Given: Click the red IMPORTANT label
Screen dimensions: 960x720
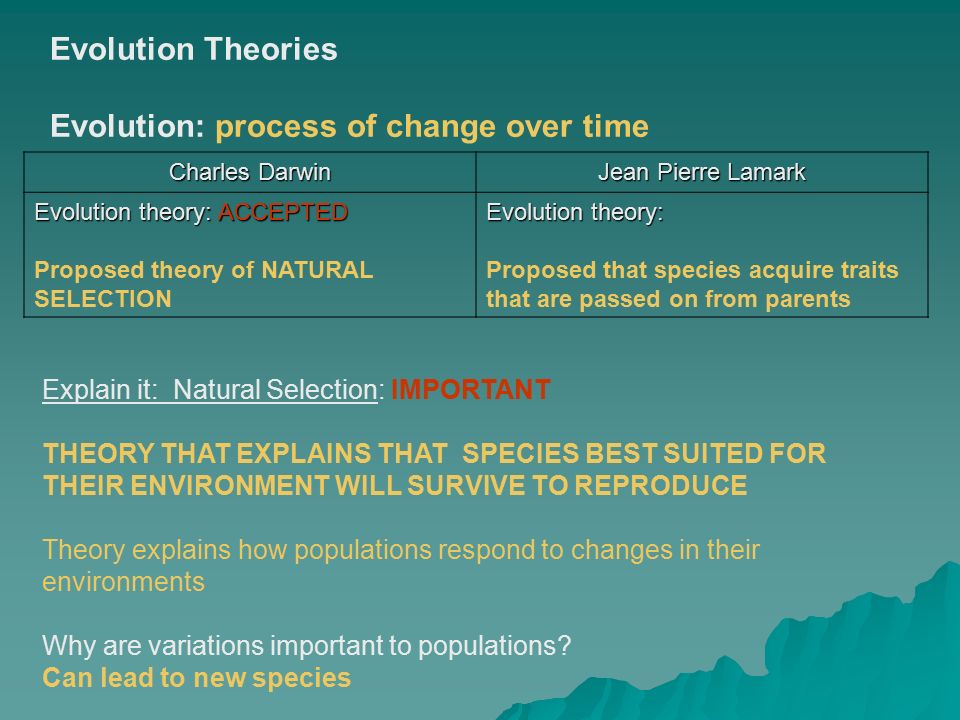Looking at the screenshot, I should tap(471, 389).
